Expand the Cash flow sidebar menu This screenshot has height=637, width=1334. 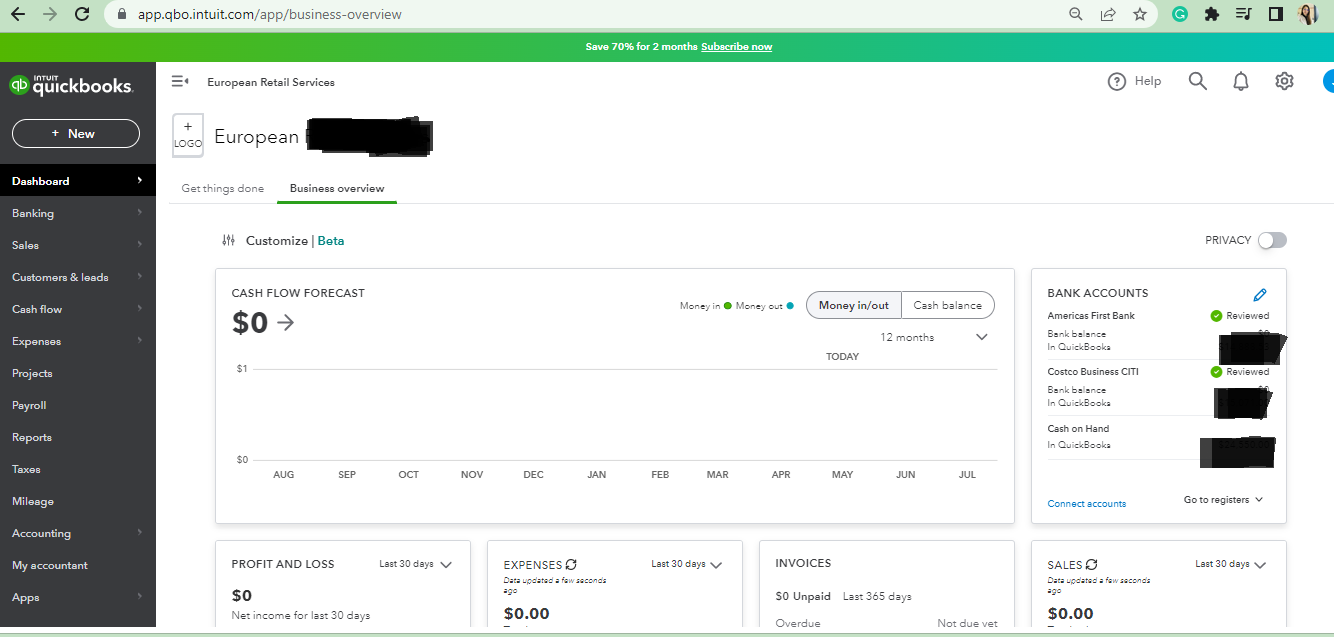pyautogui.click(x=78, y=309)
